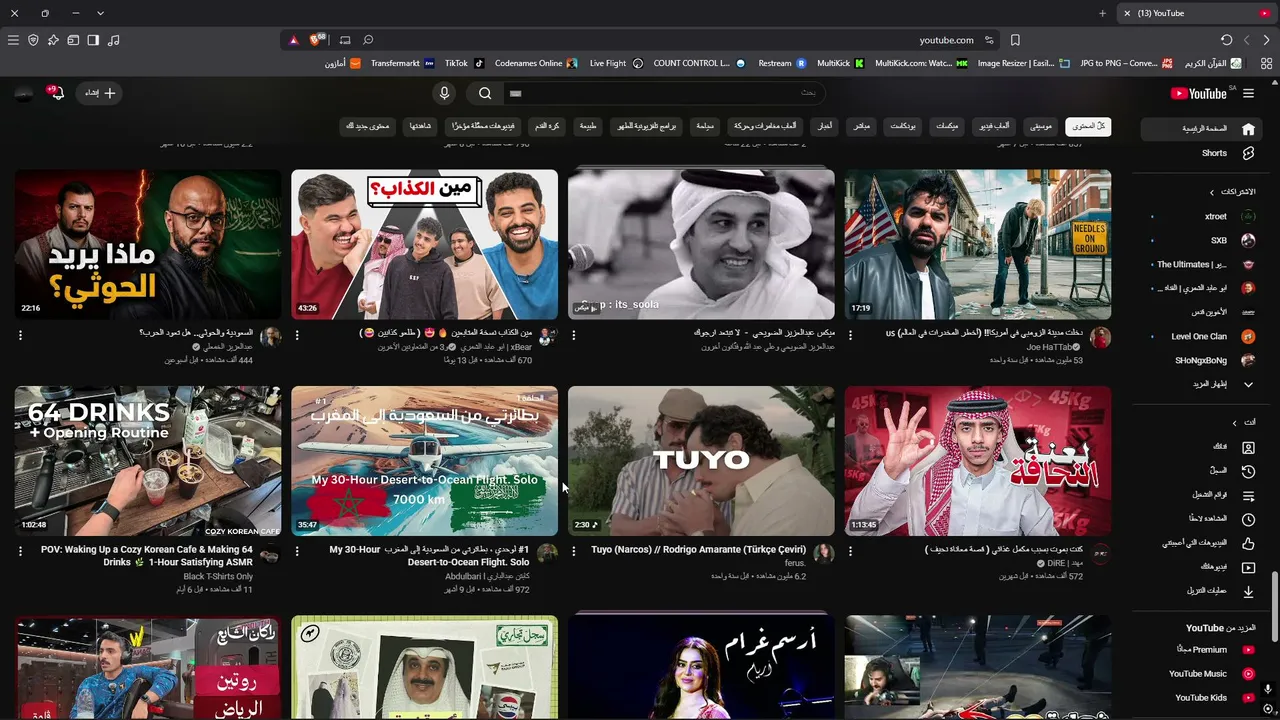The height and width of the screenshot is (720, 1280).
Task: Open the browser main menu icon
Action: tap(13, 40)
